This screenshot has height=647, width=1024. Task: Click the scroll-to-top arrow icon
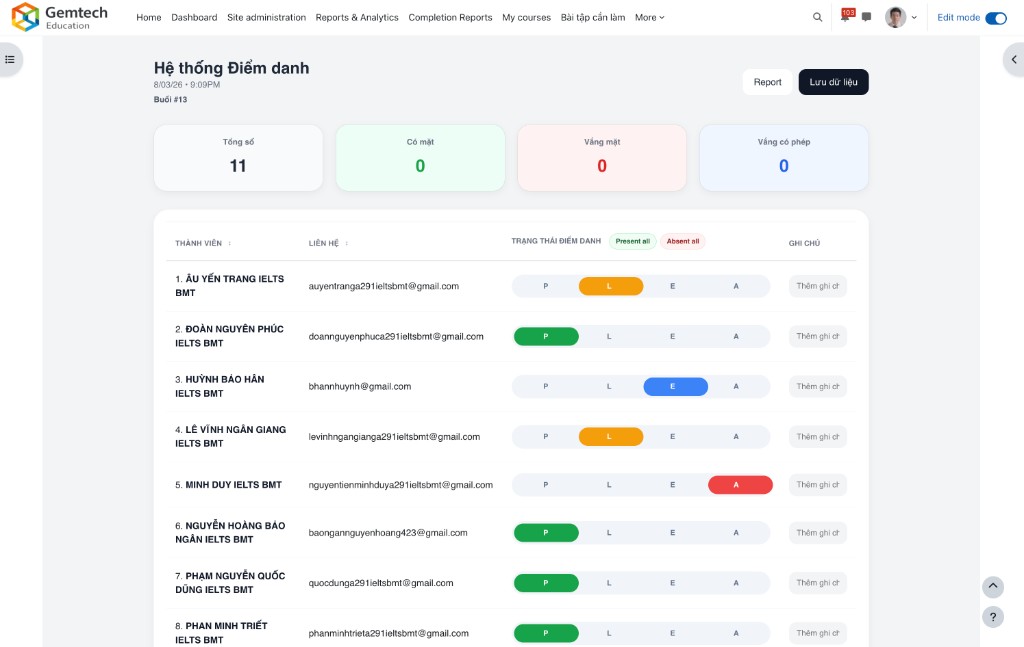992,587
